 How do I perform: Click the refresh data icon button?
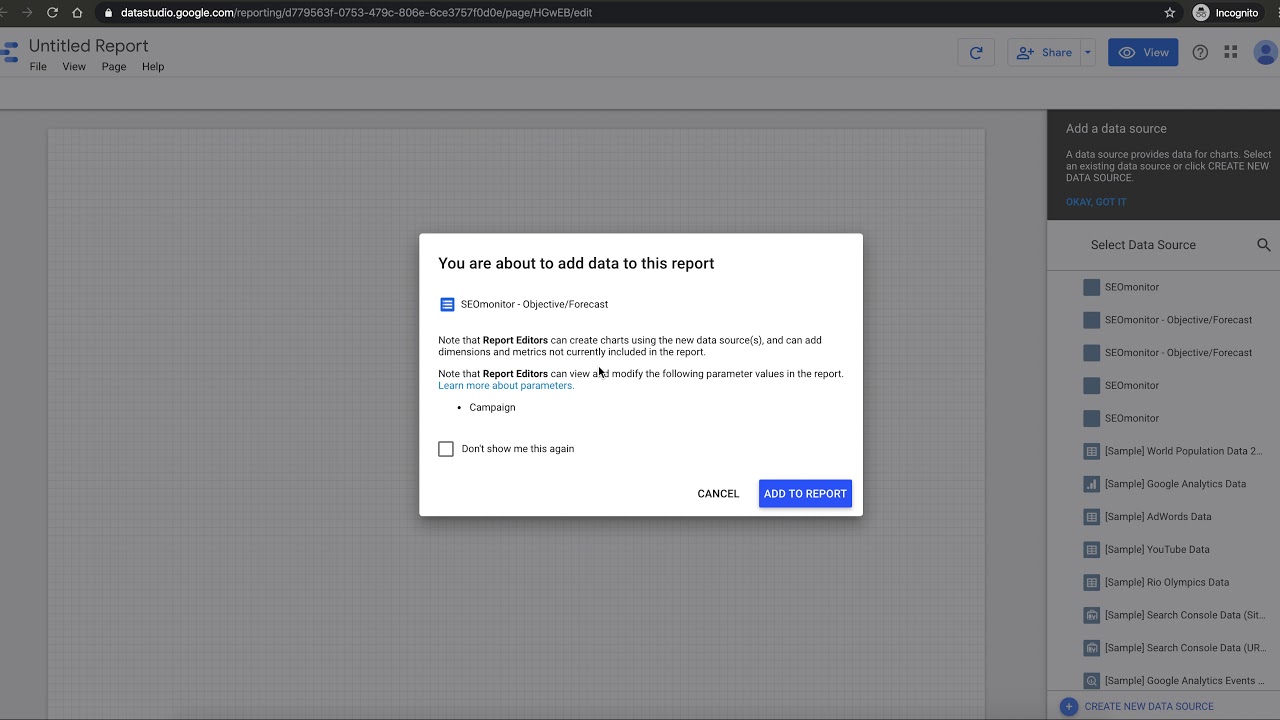[x=976, y=53]
